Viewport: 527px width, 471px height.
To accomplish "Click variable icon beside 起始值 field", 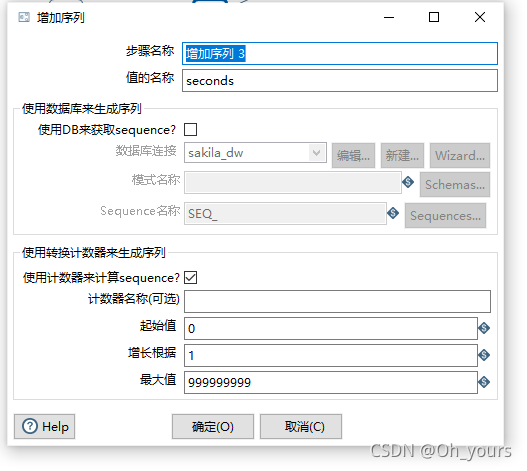I will point(484,328).
